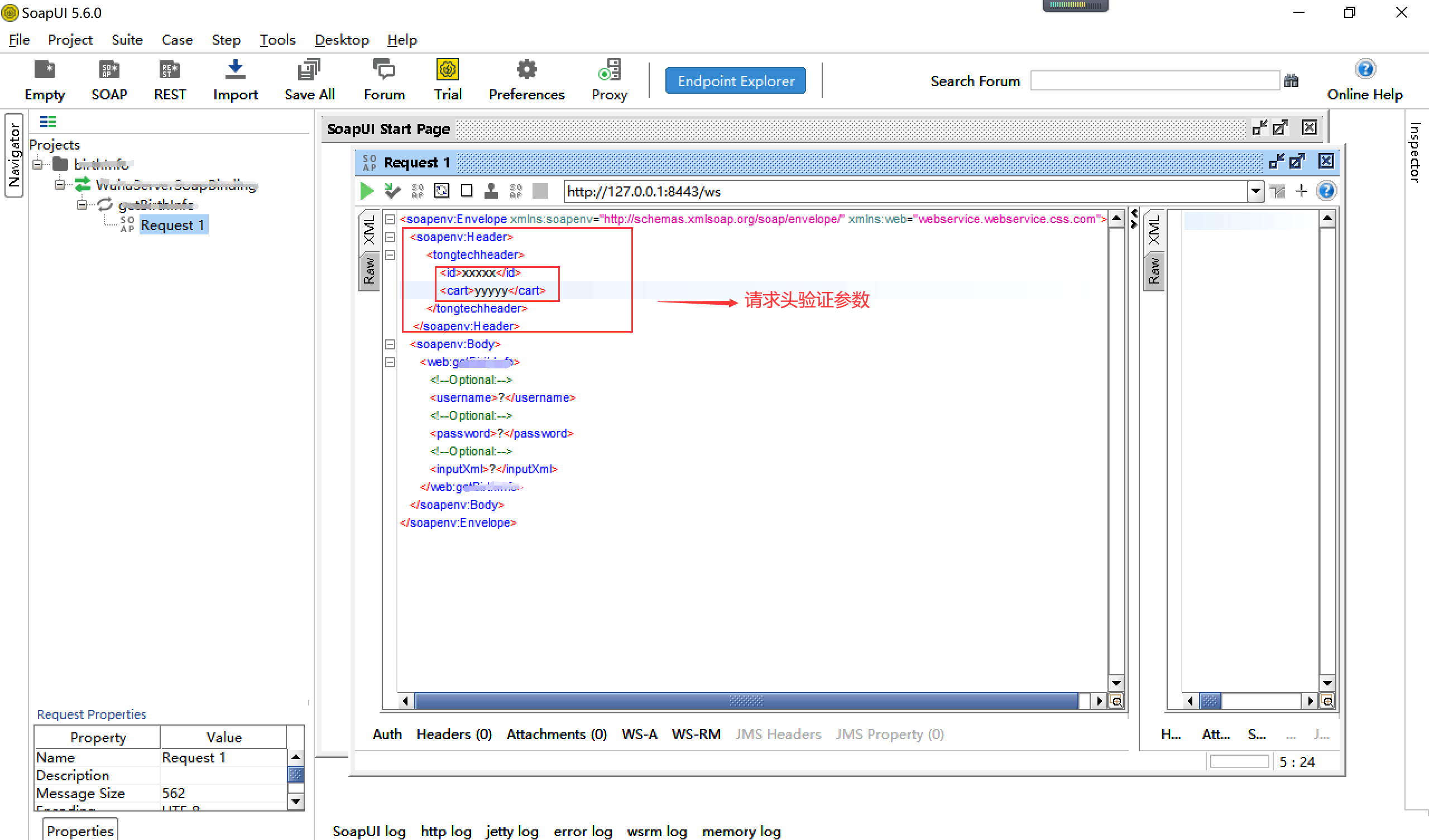Viewport: 1429px width, 840px height.
Task: Switch to request Raw tab
Action: pos(369,271)
